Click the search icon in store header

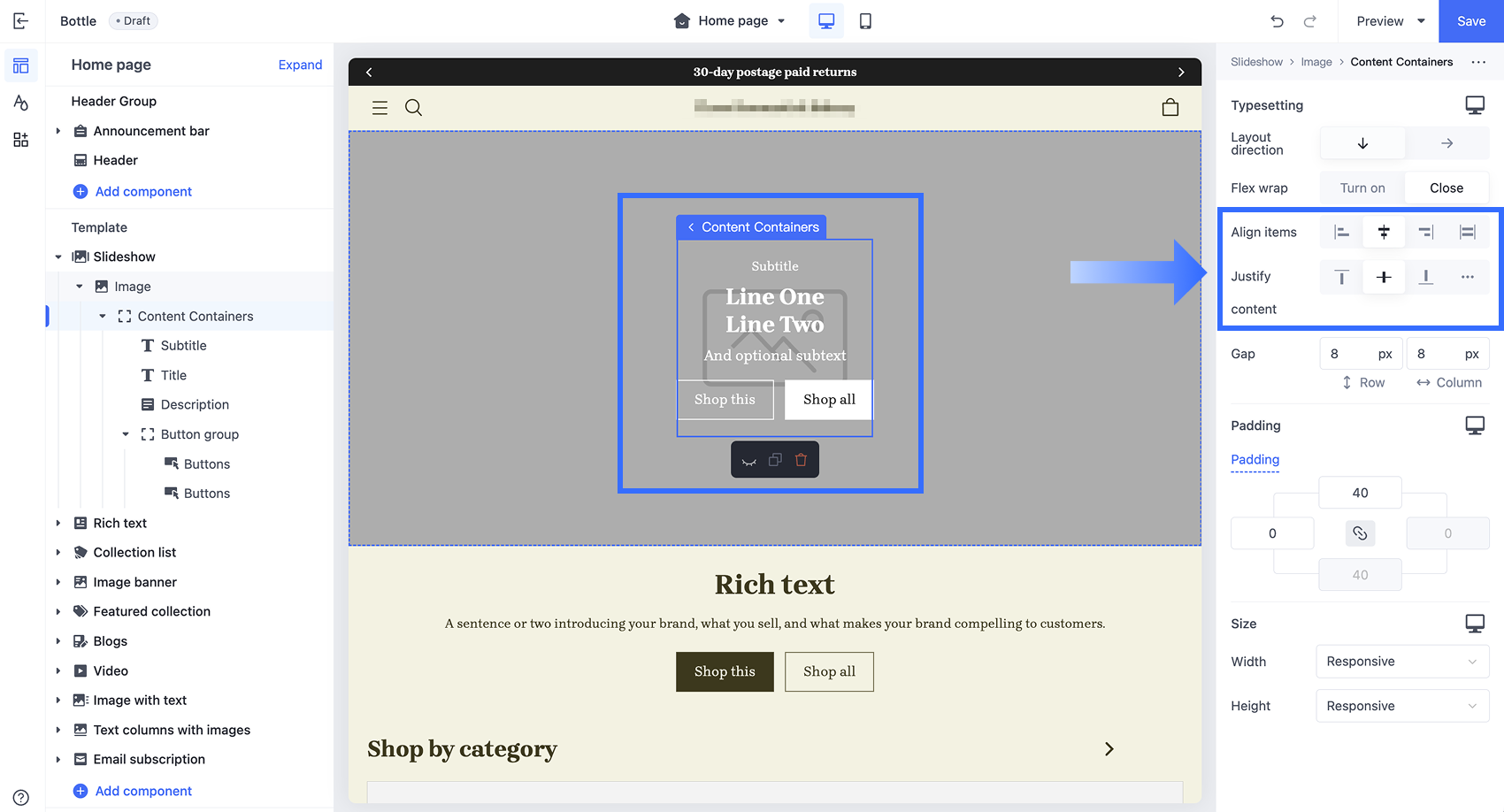pyautogui.click(x=413, y=108)
